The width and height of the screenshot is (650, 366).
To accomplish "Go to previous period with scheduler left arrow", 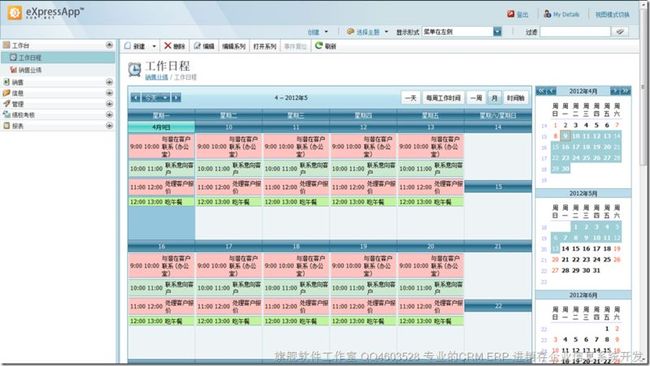I will tap(135, 97).
